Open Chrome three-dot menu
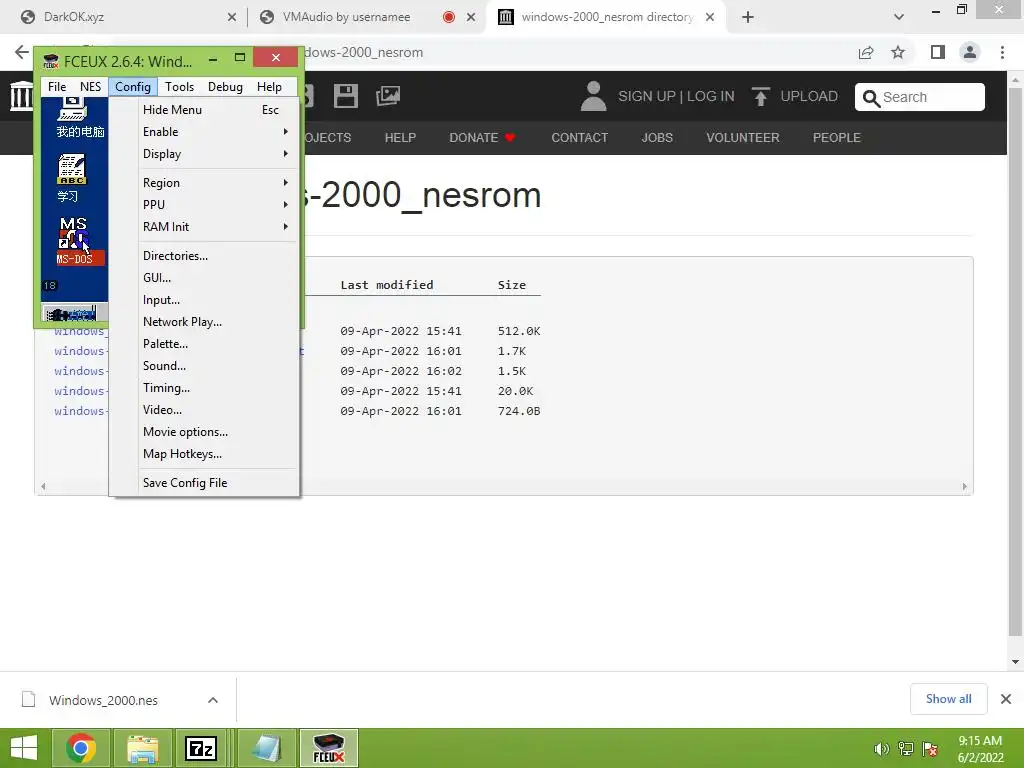Image resolution: width=1024 pixels, height=768 pixels. tap(1002, 52)
